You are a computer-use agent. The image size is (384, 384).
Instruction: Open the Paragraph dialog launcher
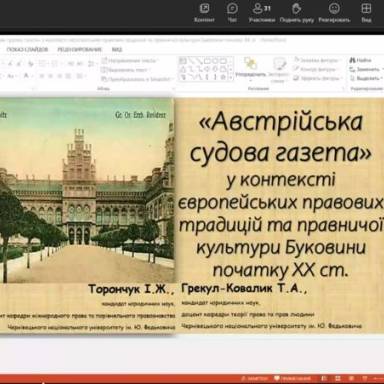click(x=174, y=89)
